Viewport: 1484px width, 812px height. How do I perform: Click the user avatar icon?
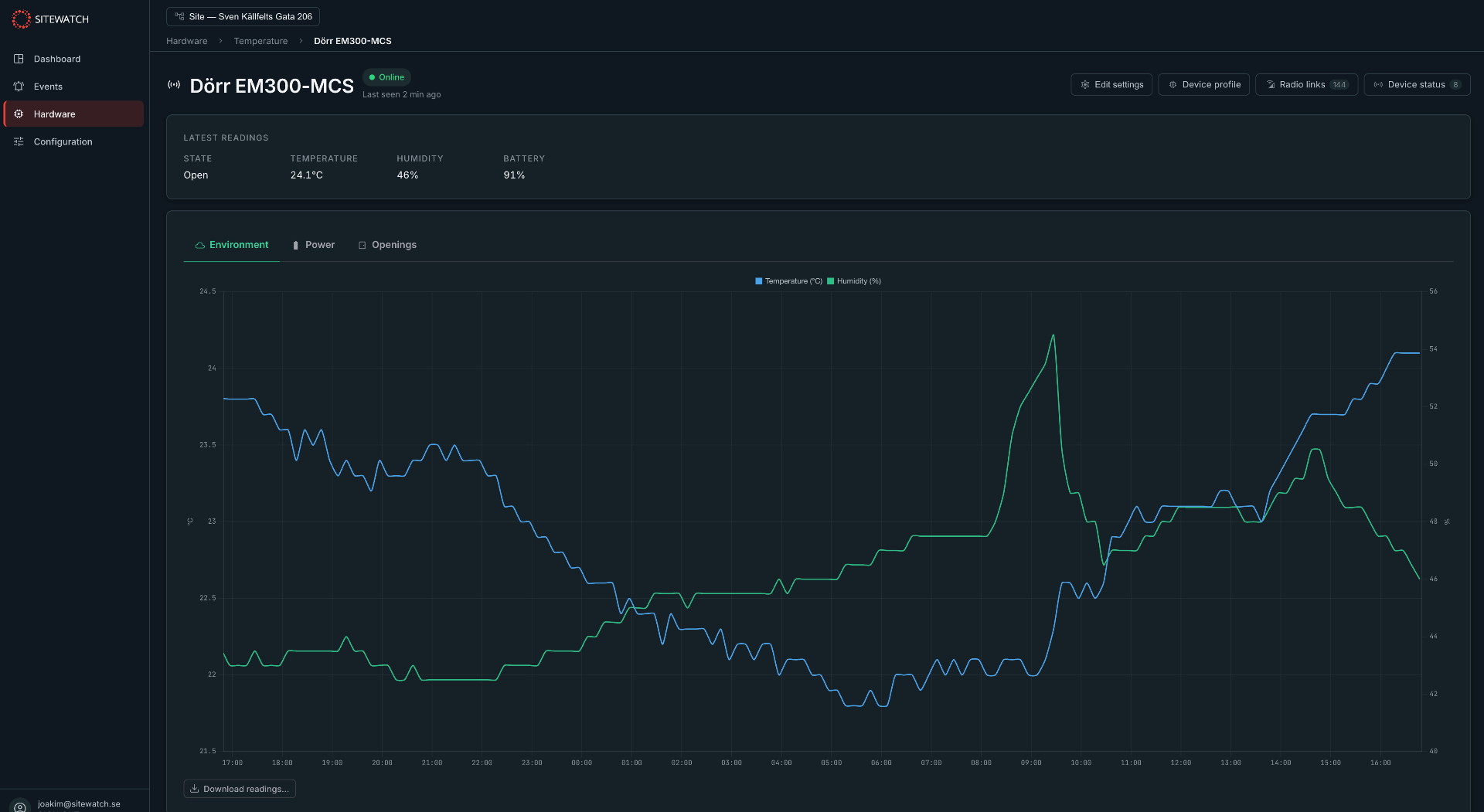coord(20,806)
